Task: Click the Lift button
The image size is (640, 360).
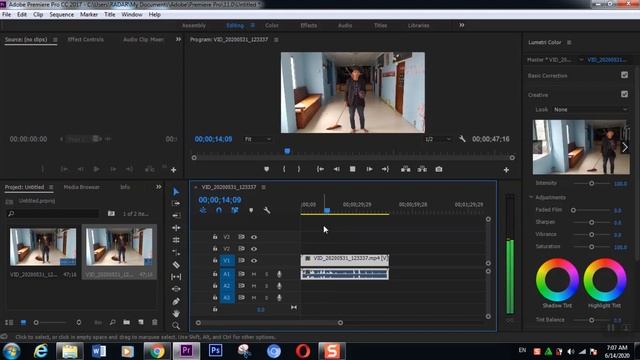Action: point(405,169)
